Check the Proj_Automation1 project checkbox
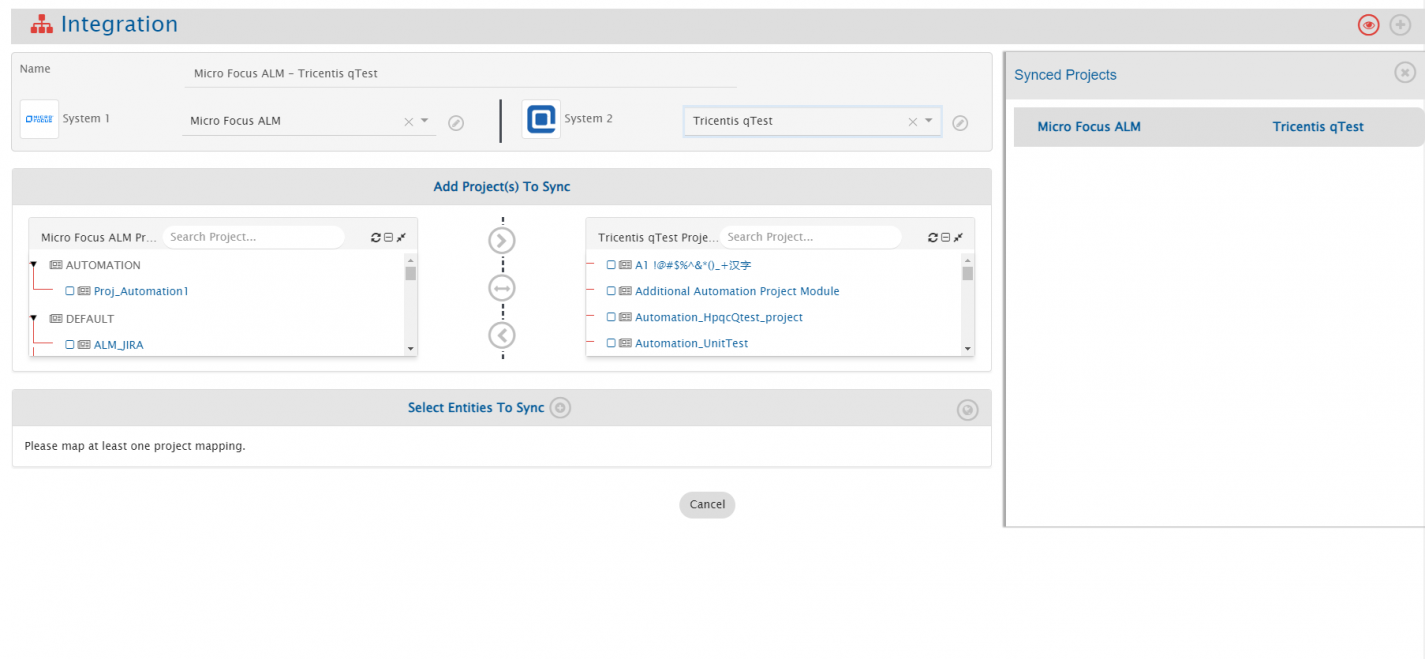The height and width of the screenshot is (659, 1425). [70, 292]
